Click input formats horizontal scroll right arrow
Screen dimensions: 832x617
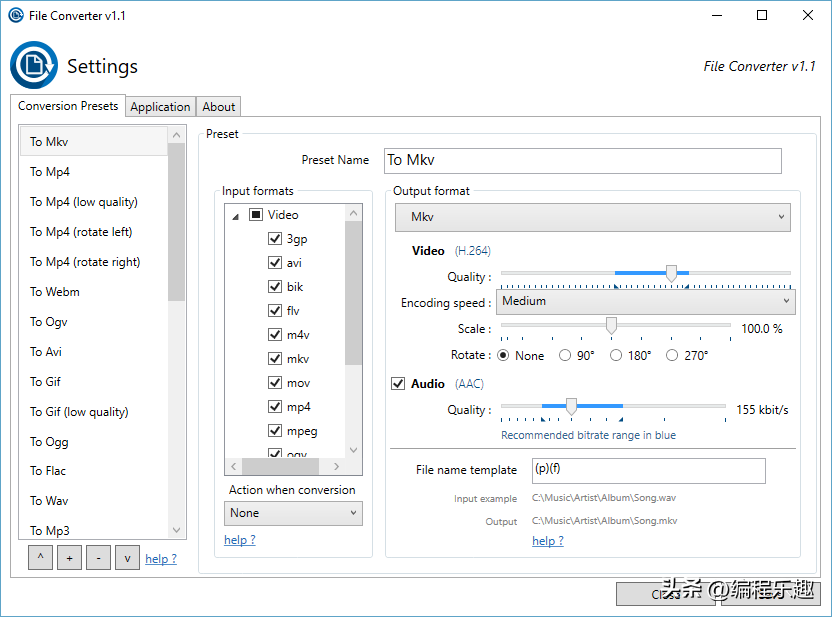click(336, 466)
